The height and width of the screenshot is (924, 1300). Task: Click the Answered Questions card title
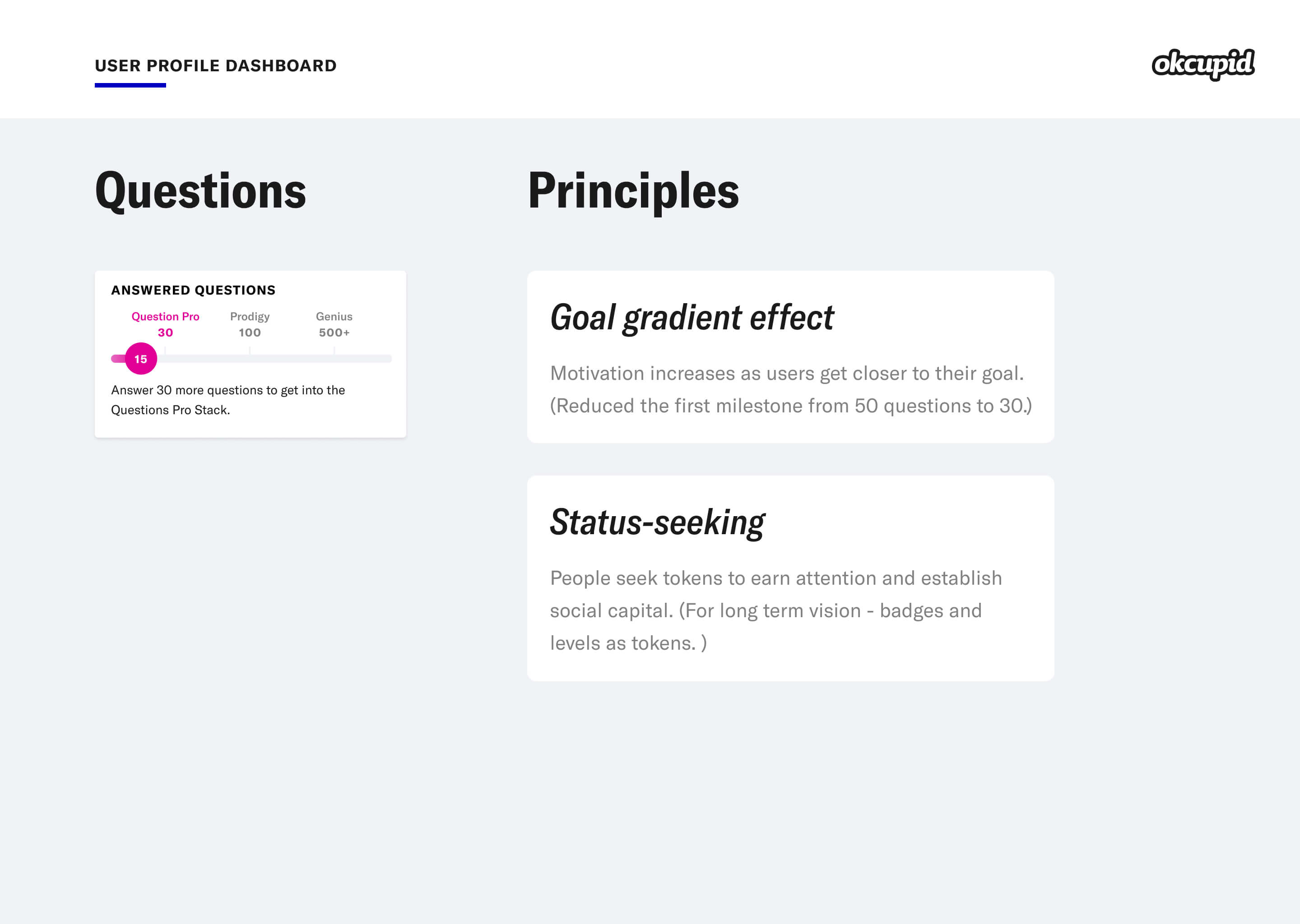193,290
